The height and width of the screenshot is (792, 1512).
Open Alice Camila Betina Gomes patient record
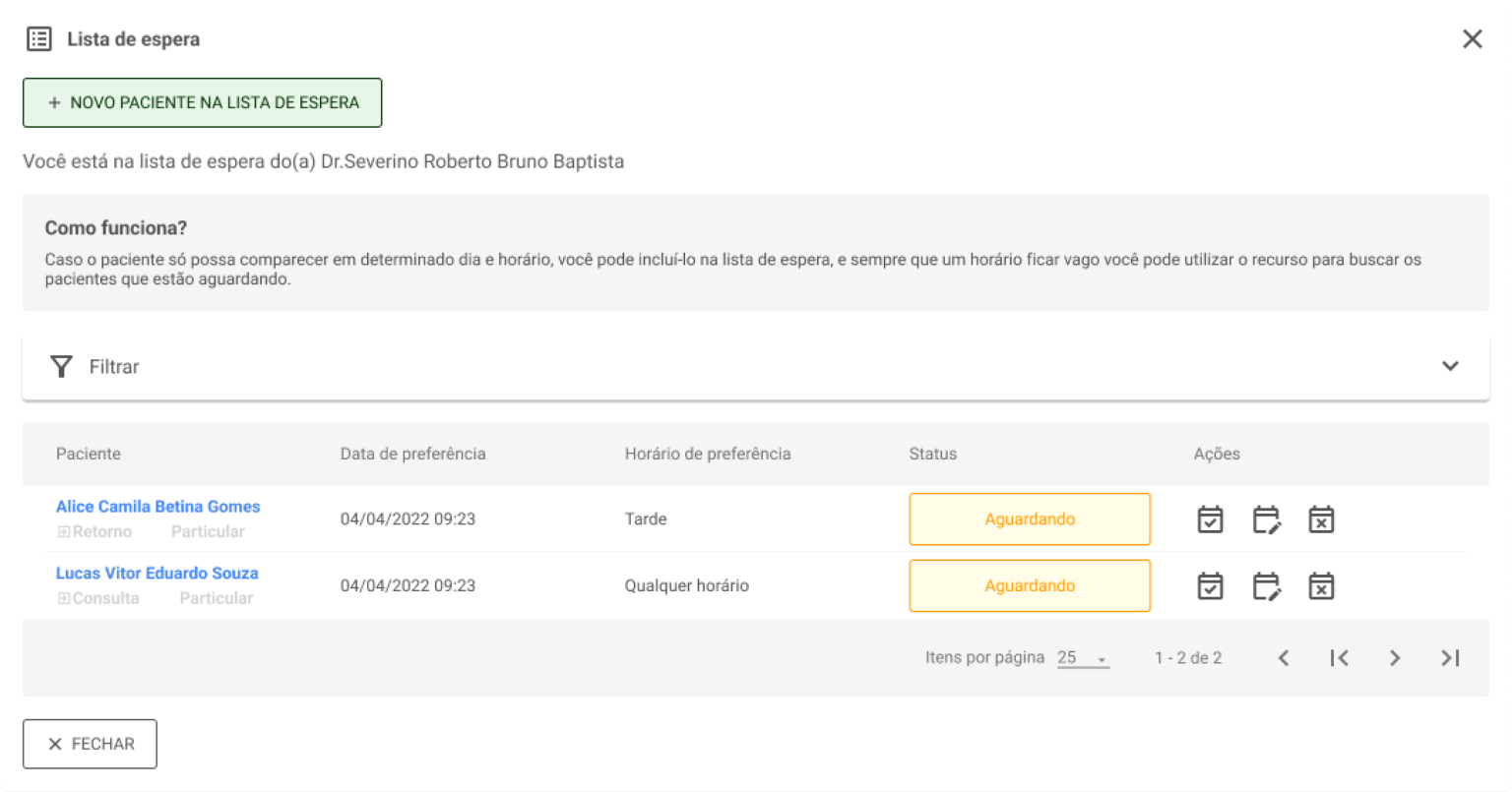pyautogui.click(x=157, y=506)
